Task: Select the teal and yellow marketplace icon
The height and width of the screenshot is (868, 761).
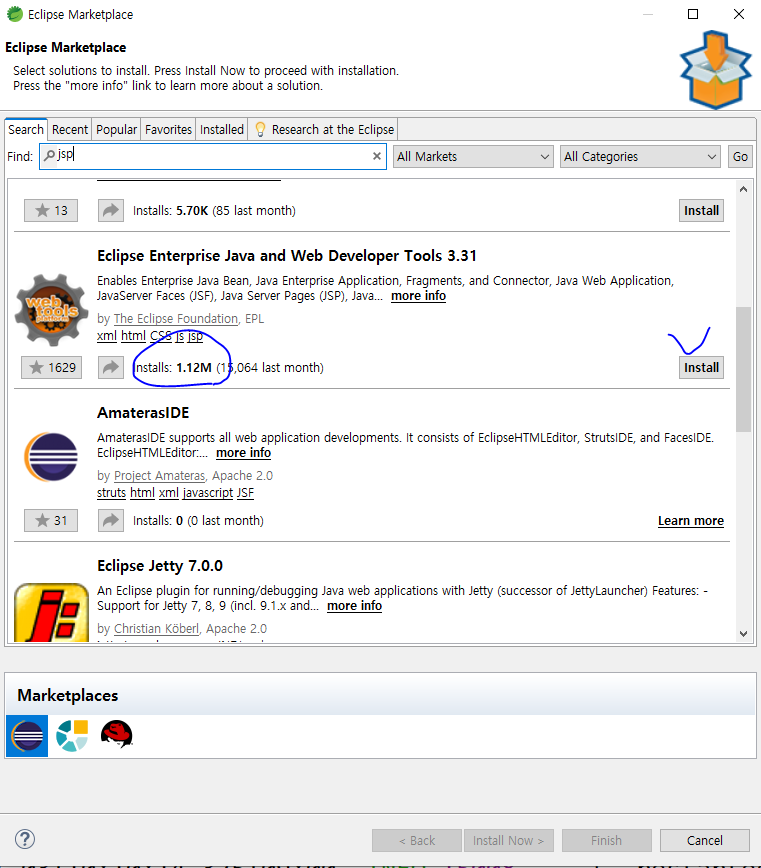Action: pos(72,736)
